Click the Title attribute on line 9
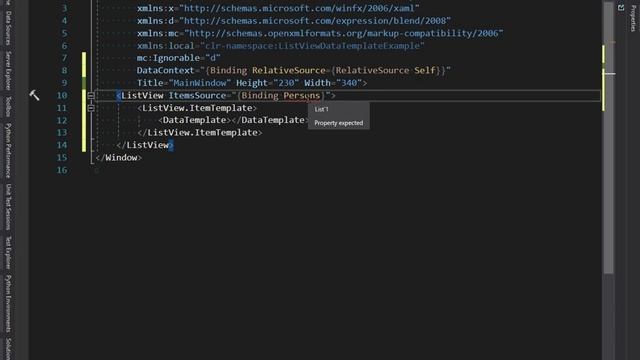 pyautogui.click(x=150, y=83)
